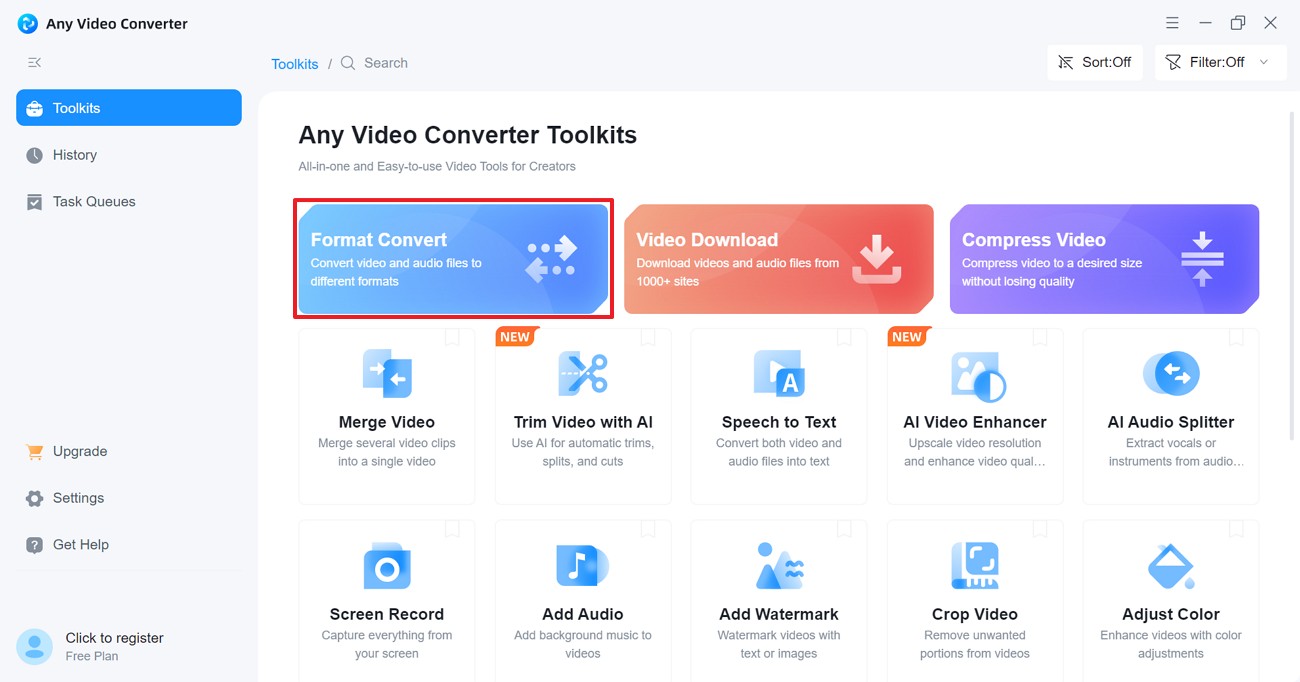Click the Upgrade option in sidebar
Viewport: 1300px width, 682px height.
(79, 451)
